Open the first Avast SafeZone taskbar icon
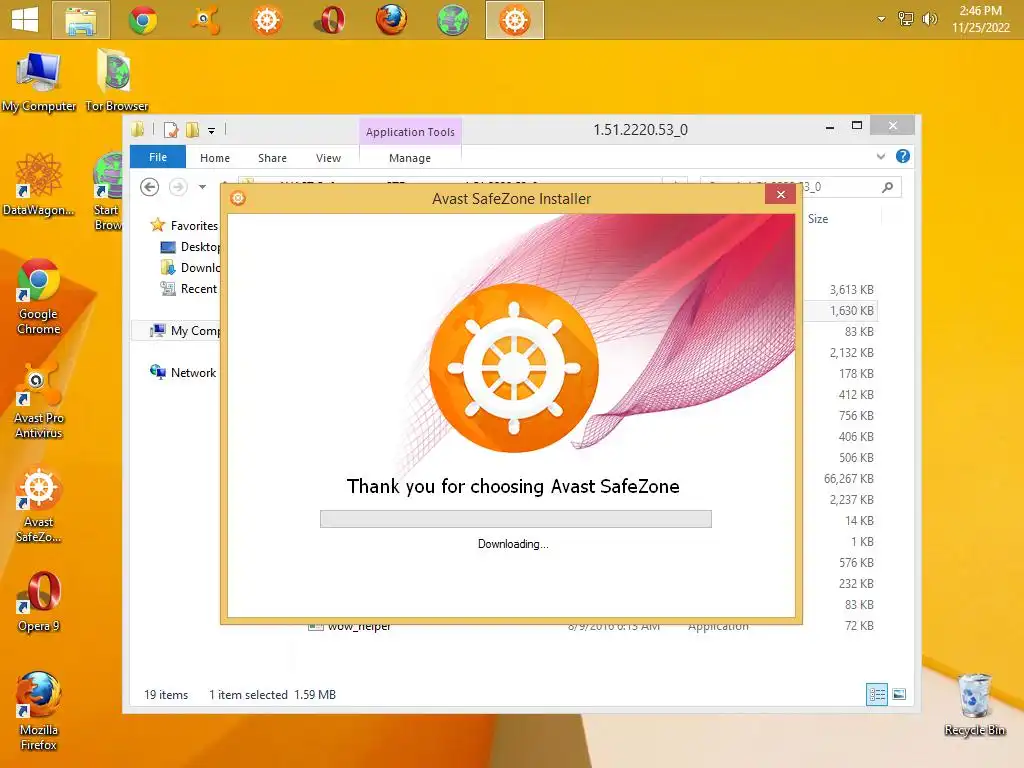The image size is (1024, 768). coord(267,20)
